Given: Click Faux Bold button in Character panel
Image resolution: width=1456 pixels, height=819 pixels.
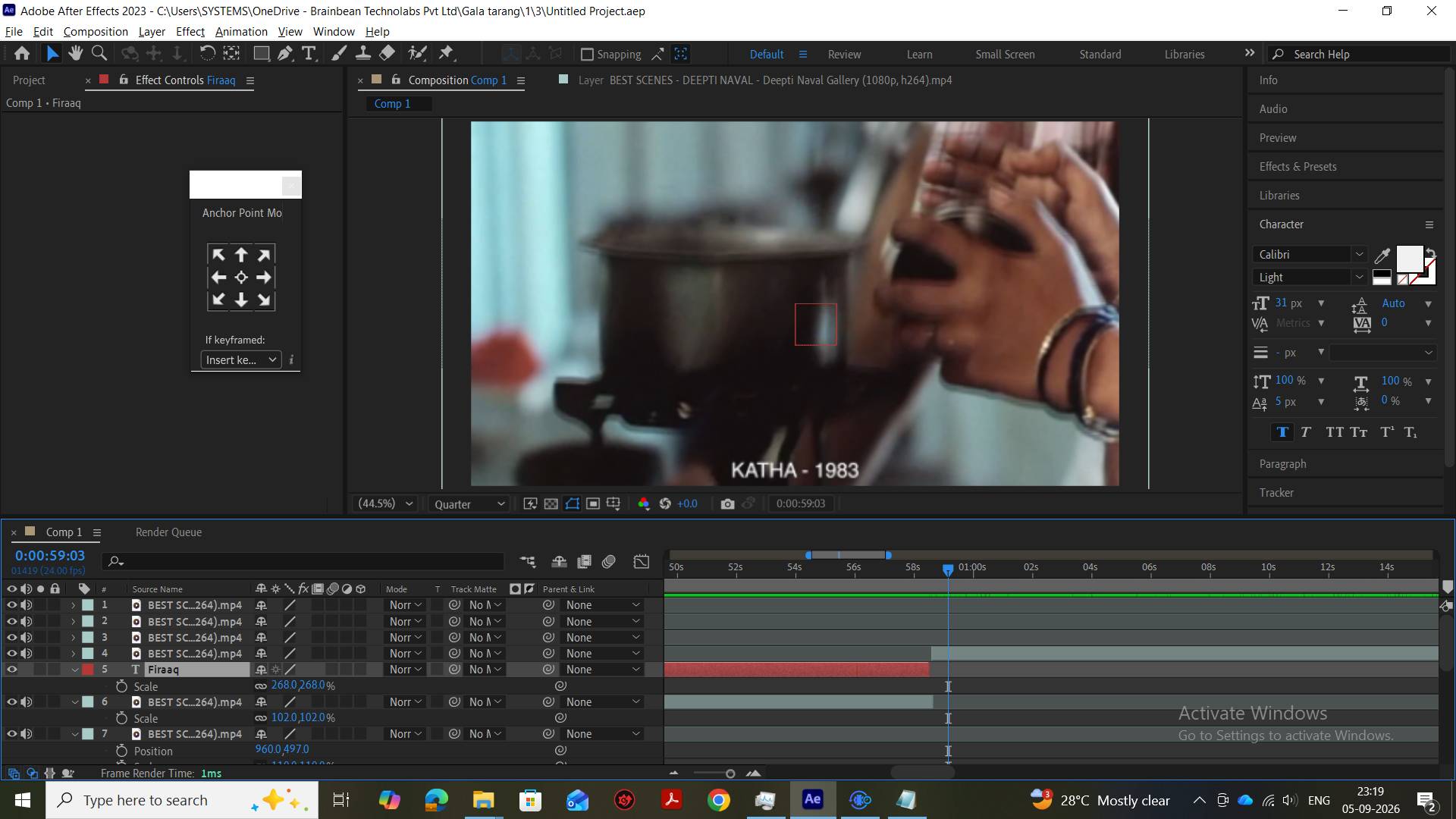Looking at the screenshot, I should click(1282, 432).
